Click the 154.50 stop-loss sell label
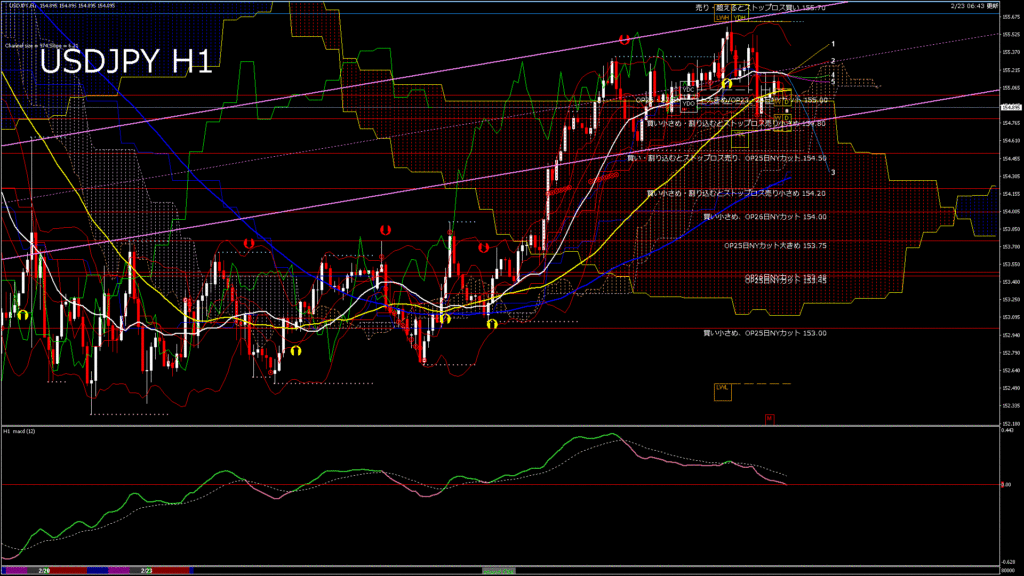Viewport: 1024px width, 576px height. pos(727,158)
